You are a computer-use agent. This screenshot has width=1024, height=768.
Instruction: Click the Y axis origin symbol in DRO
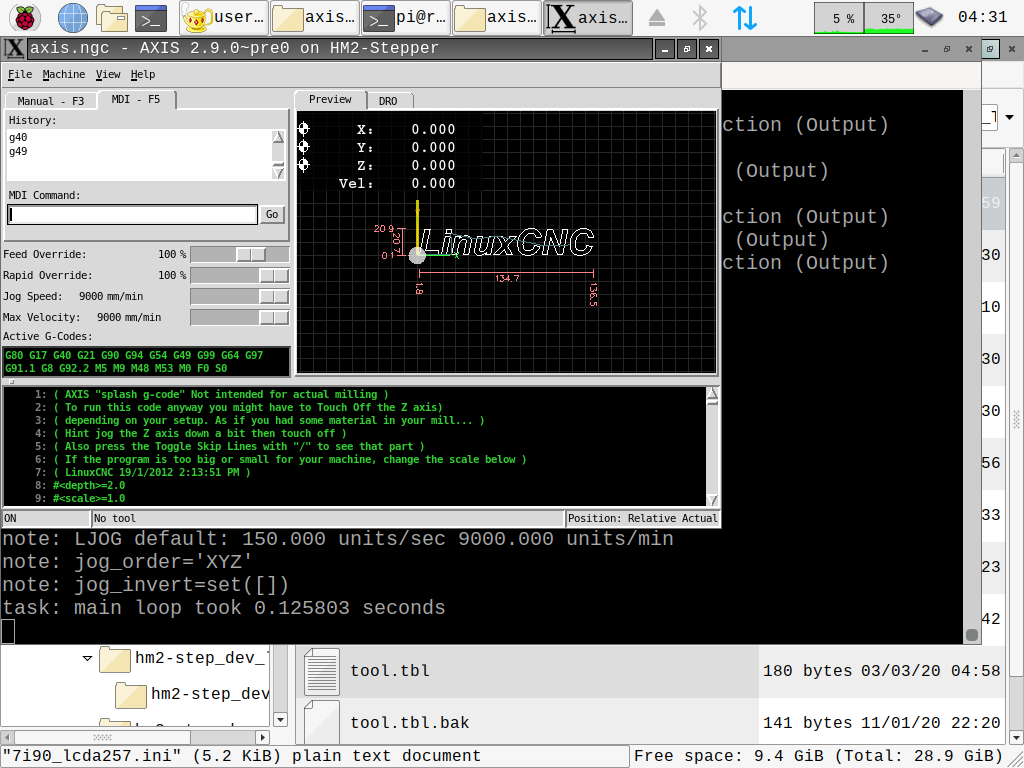(x=303, y=146)
